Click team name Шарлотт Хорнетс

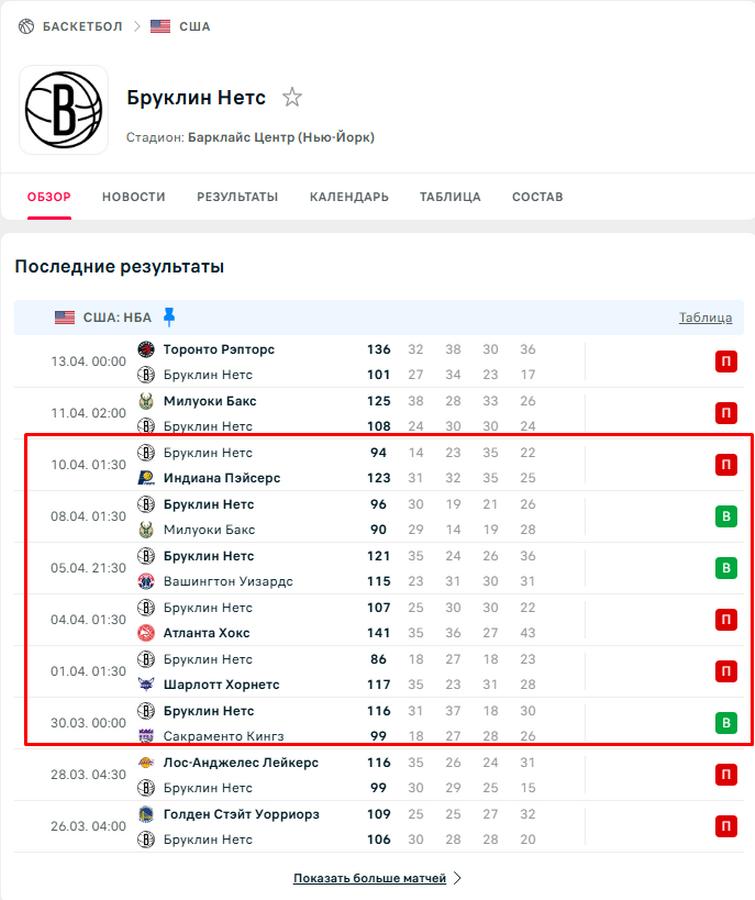[221, 684]
